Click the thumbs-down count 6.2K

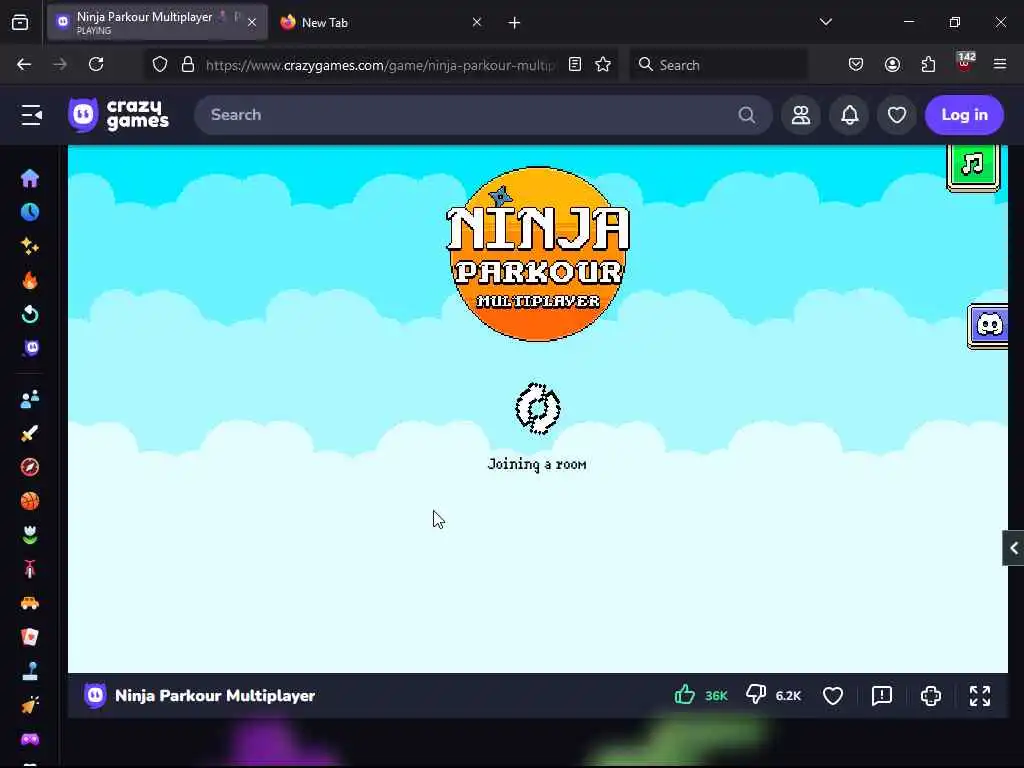click(x=788, y=696)
